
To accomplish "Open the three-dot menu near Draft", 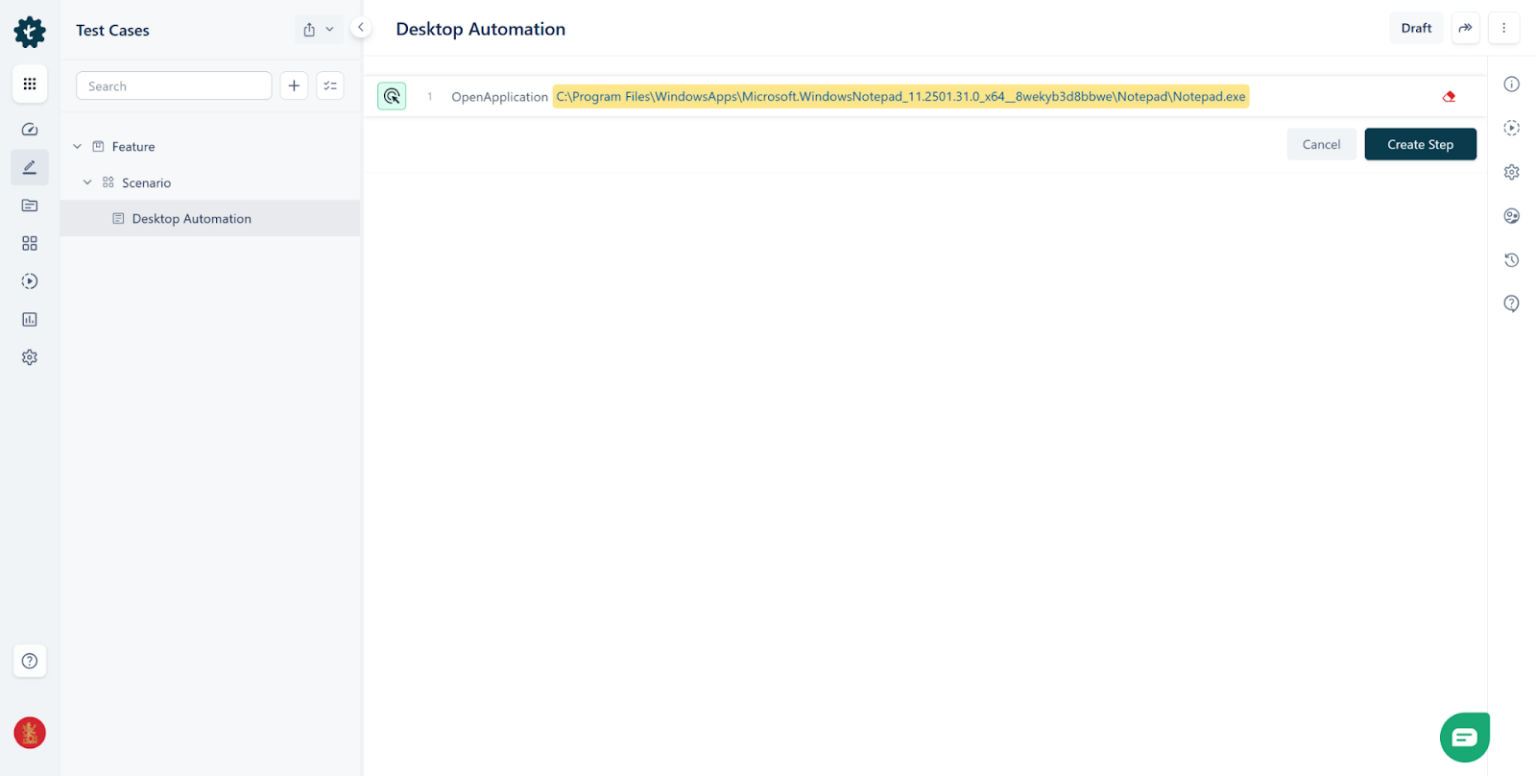I will (x=1504, y=27).
